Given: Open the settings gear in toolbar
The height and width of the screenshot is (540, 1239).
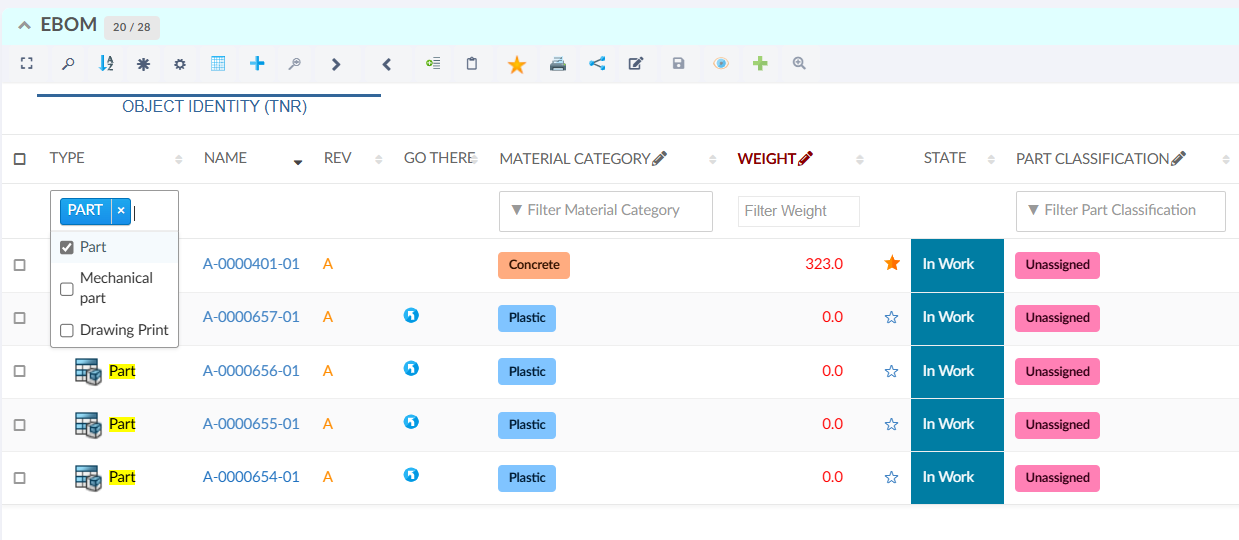Looking at the screenshot, I should pyautogui.click(x=180, y=64).
